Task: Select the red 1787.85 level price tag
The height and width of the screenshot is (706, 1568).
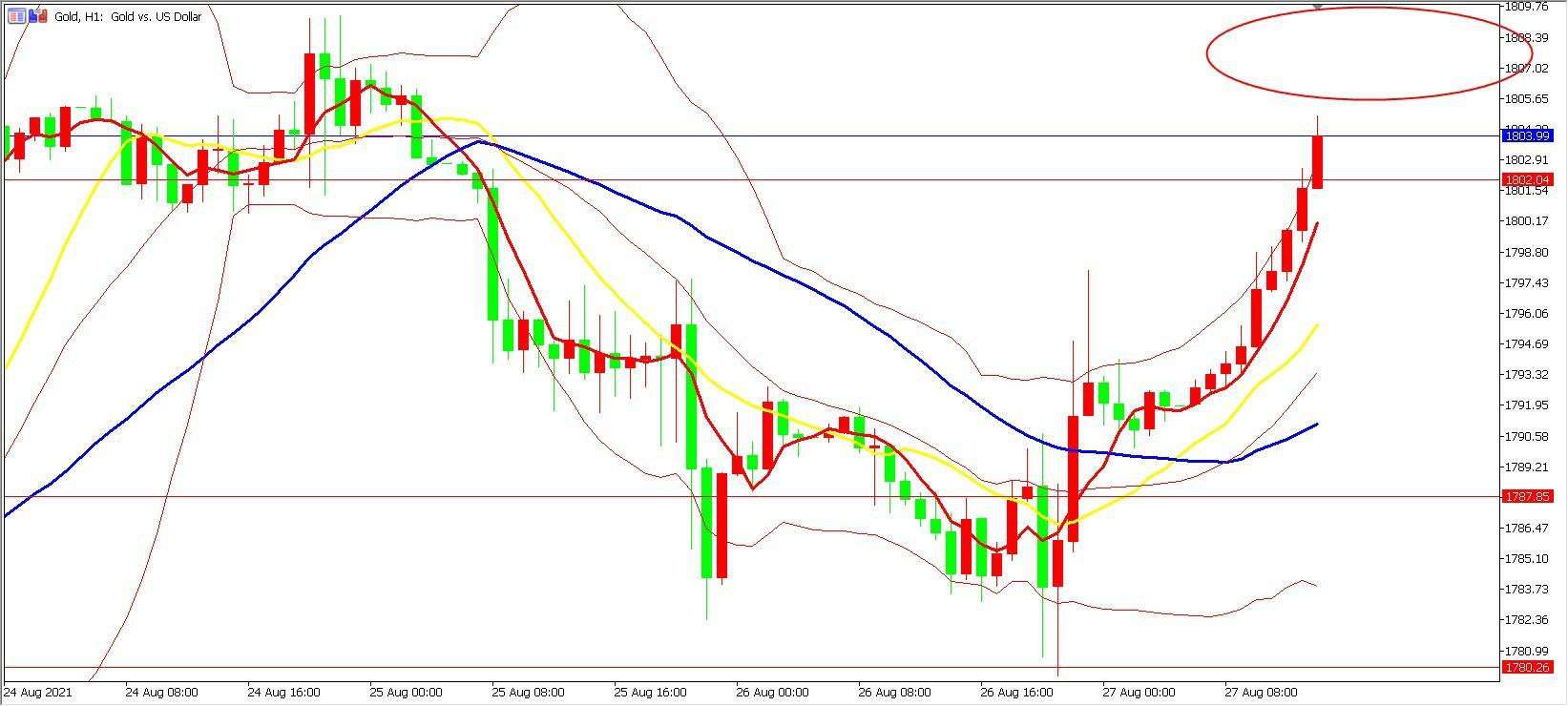Action: (1527, 497)
